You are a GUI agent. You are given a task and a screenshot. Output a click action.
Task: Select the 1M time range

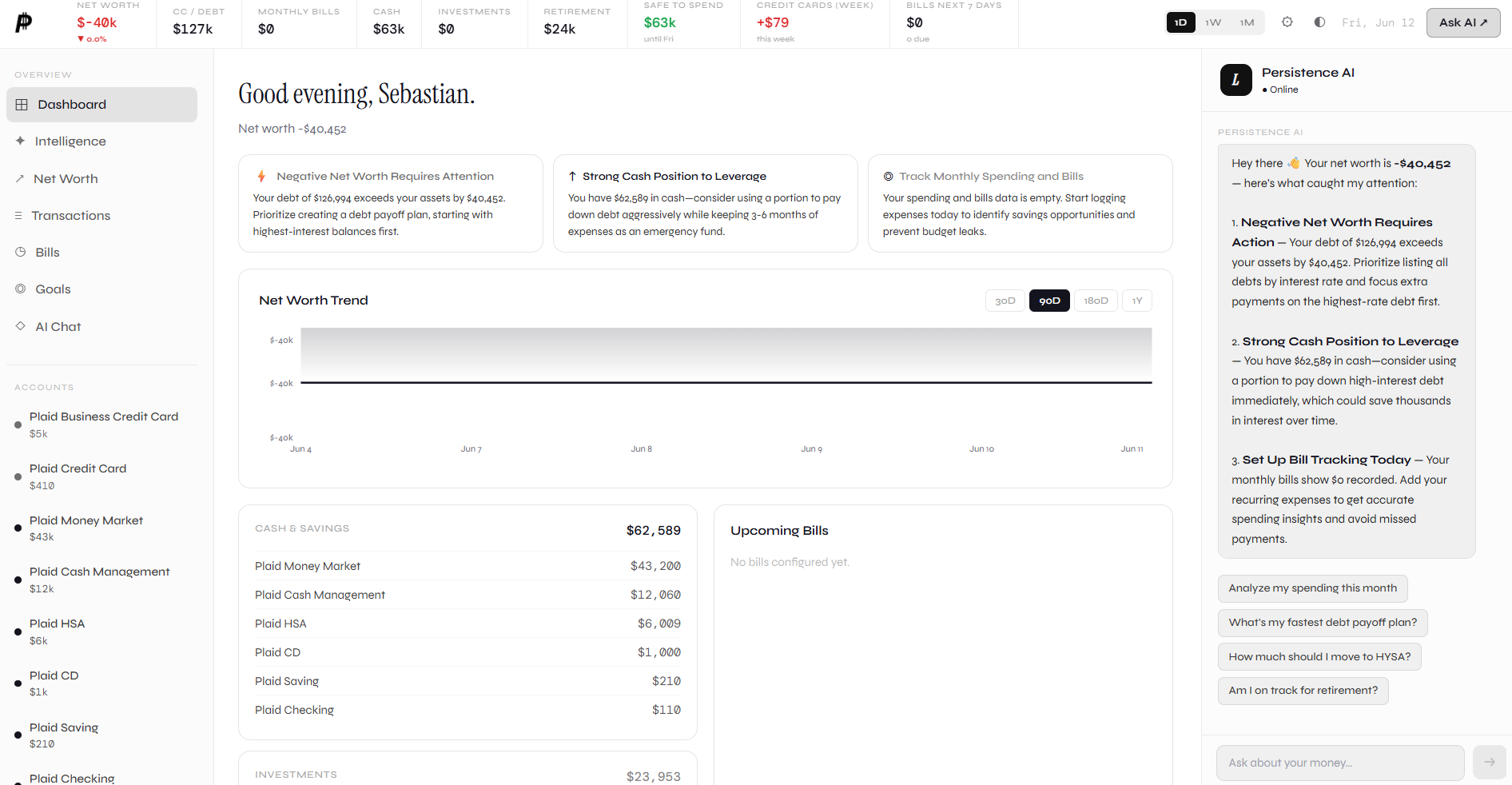(x=1247, y=22)
